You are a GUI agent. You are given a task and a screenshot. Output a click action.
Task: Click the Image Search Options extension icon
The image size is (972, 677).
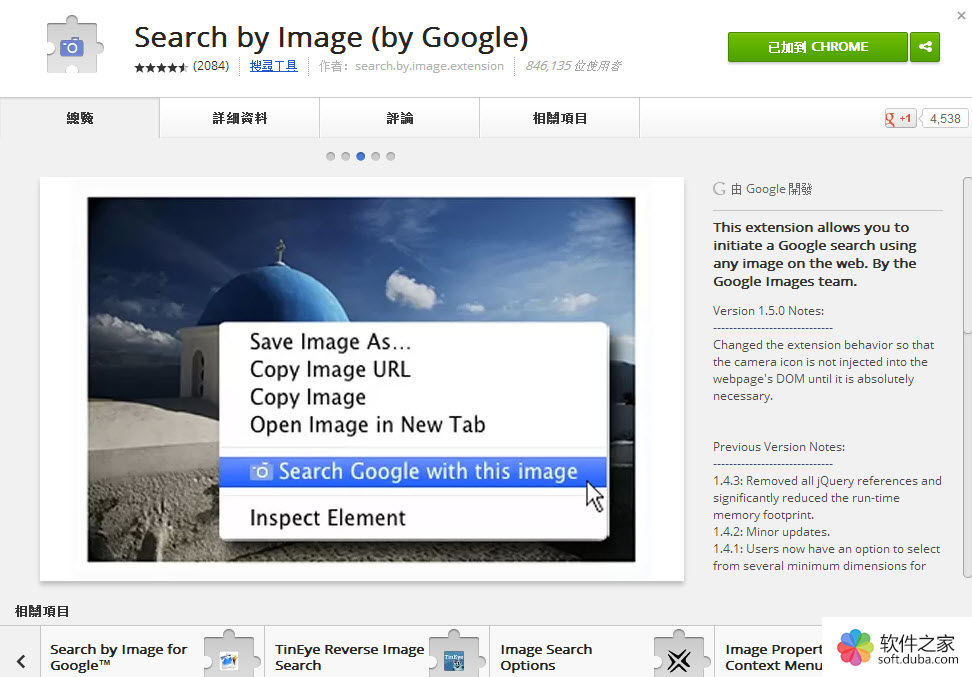click(x=679, y=655)
